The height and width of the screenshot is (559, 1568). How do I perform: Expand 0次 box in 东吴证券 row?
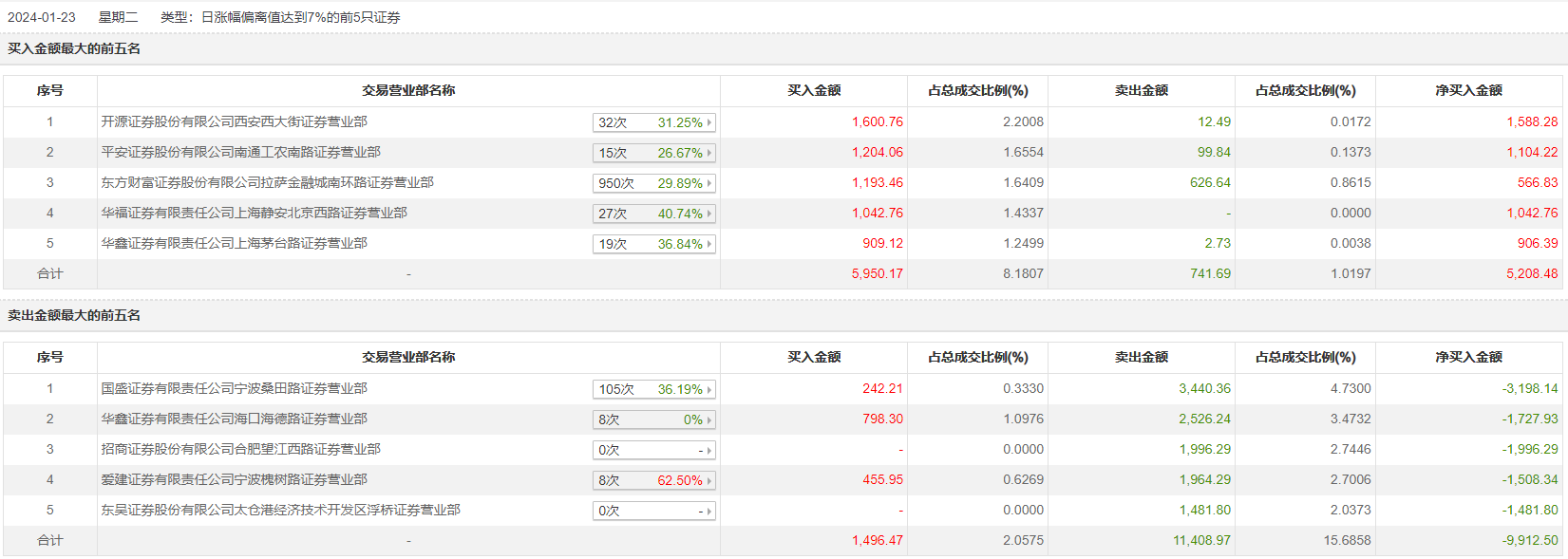(x=653, y=511)
